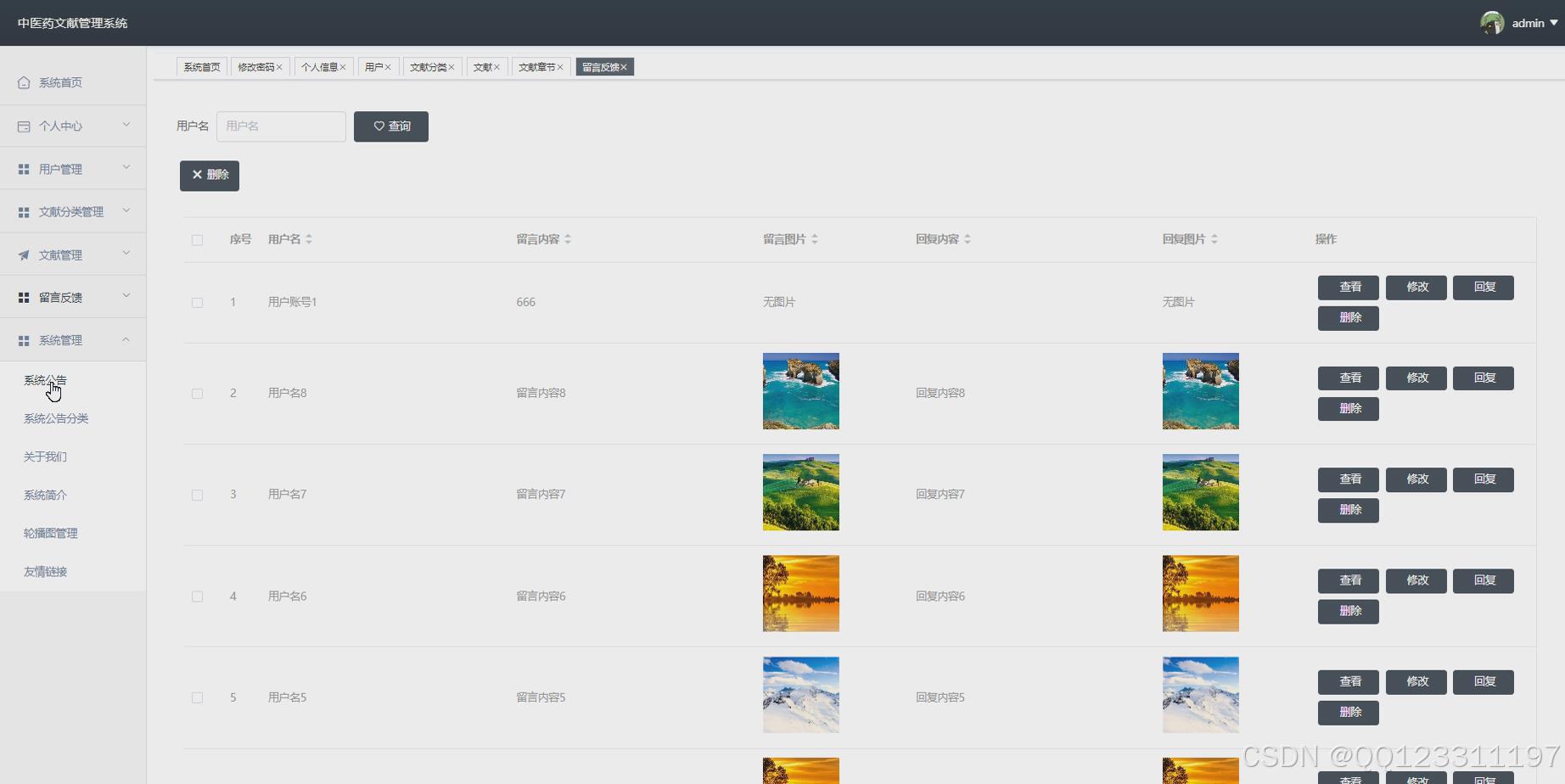The image size is (1565, 784).
Task: Click the paper plane icon for 文献管理
Action: [x=24, y=255]
